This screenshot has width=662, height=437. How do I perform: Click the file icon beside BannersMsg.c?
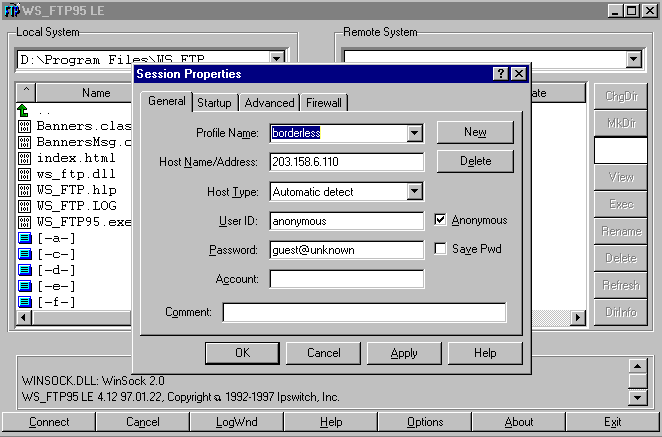[x=24, y=142]
